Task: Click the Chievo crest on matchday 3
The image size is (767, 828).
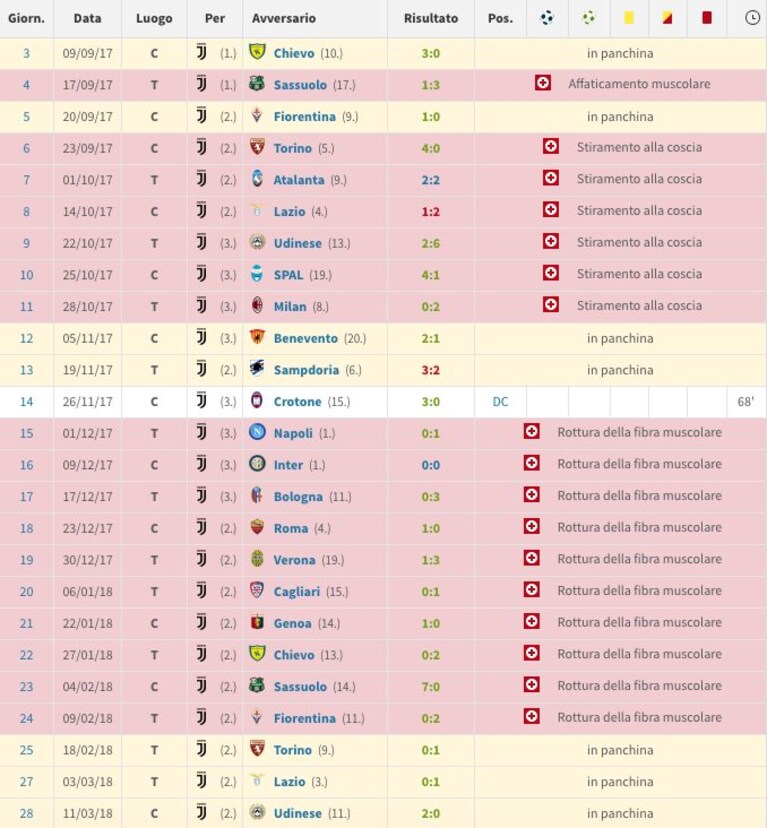Action: coord(257,52)
